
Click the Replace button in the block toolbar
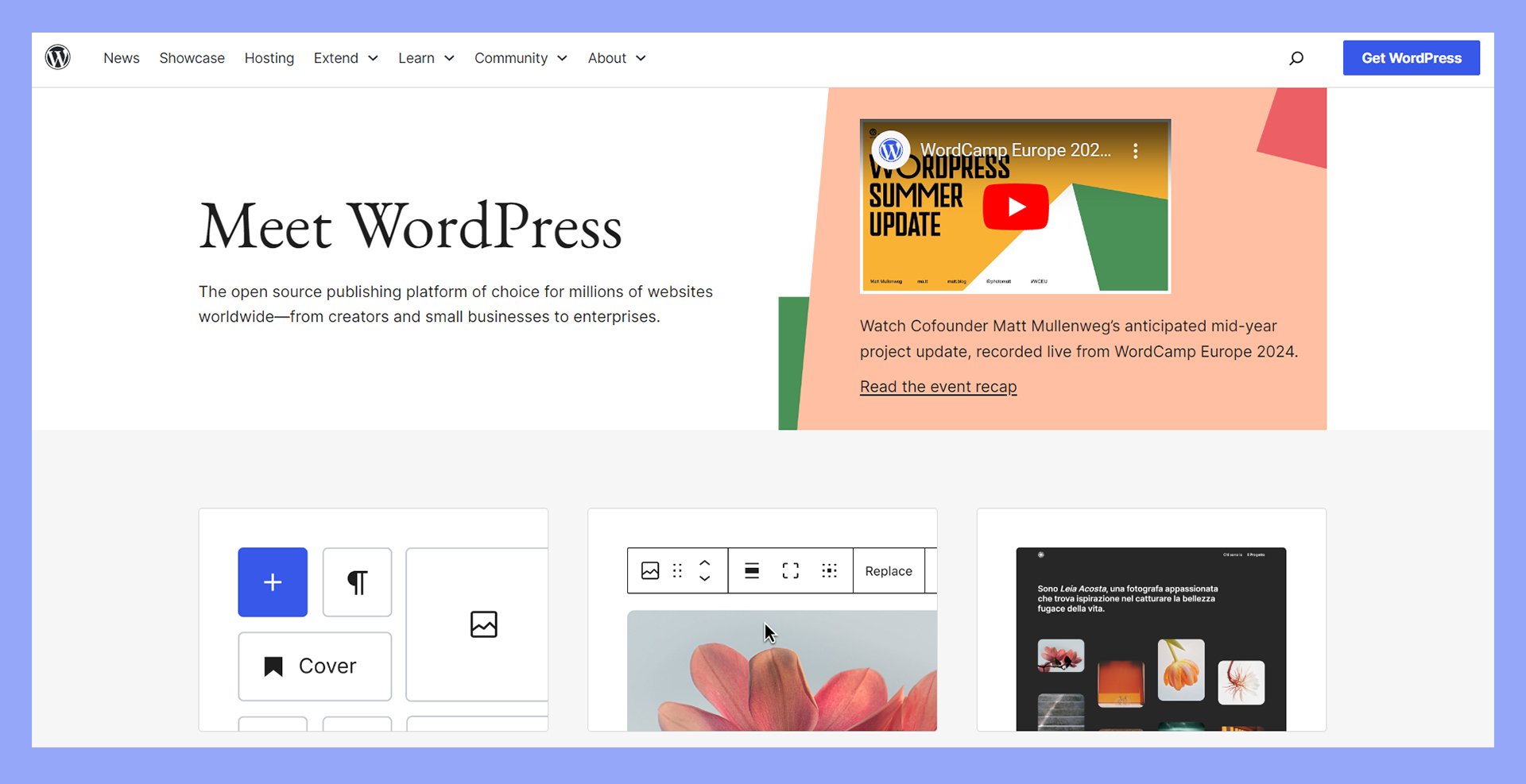(x=888, y=570)
